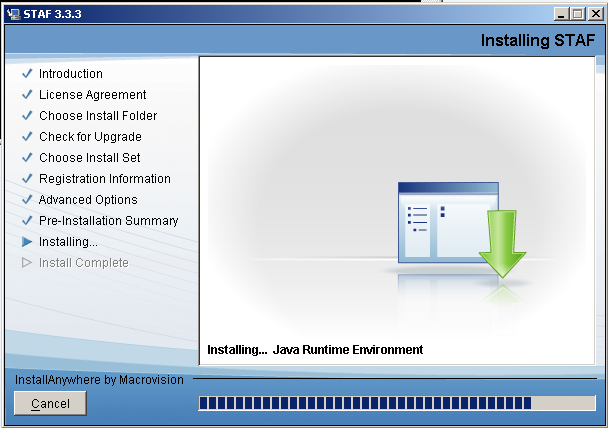
Task: Click the checkmark beside Advanced Options
Action: point(27,200)
